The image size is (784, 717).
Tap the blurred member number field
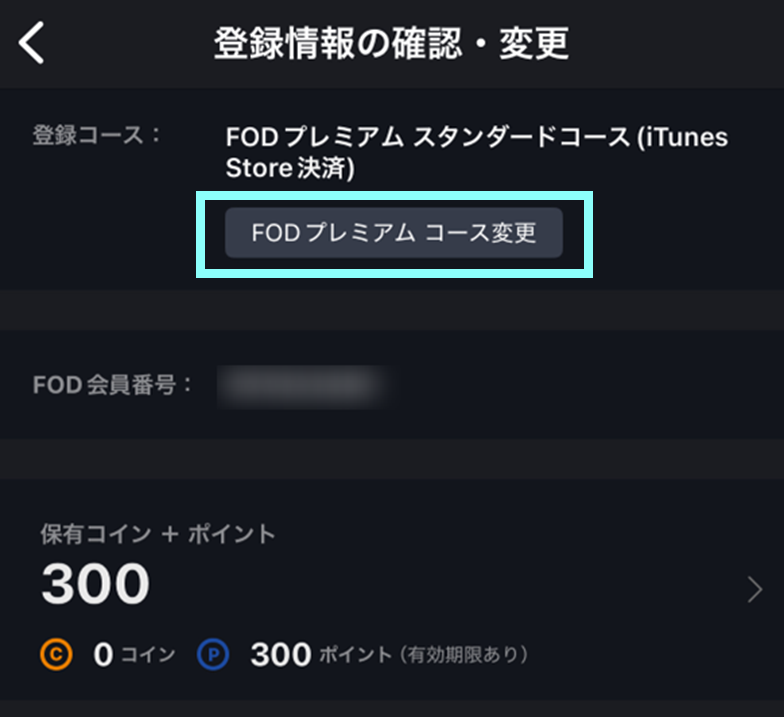[303, 385]
